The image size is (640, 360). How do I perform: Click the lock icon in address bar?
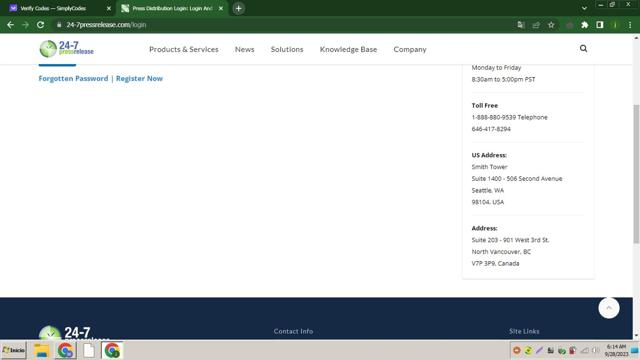(x=59, y=25)
